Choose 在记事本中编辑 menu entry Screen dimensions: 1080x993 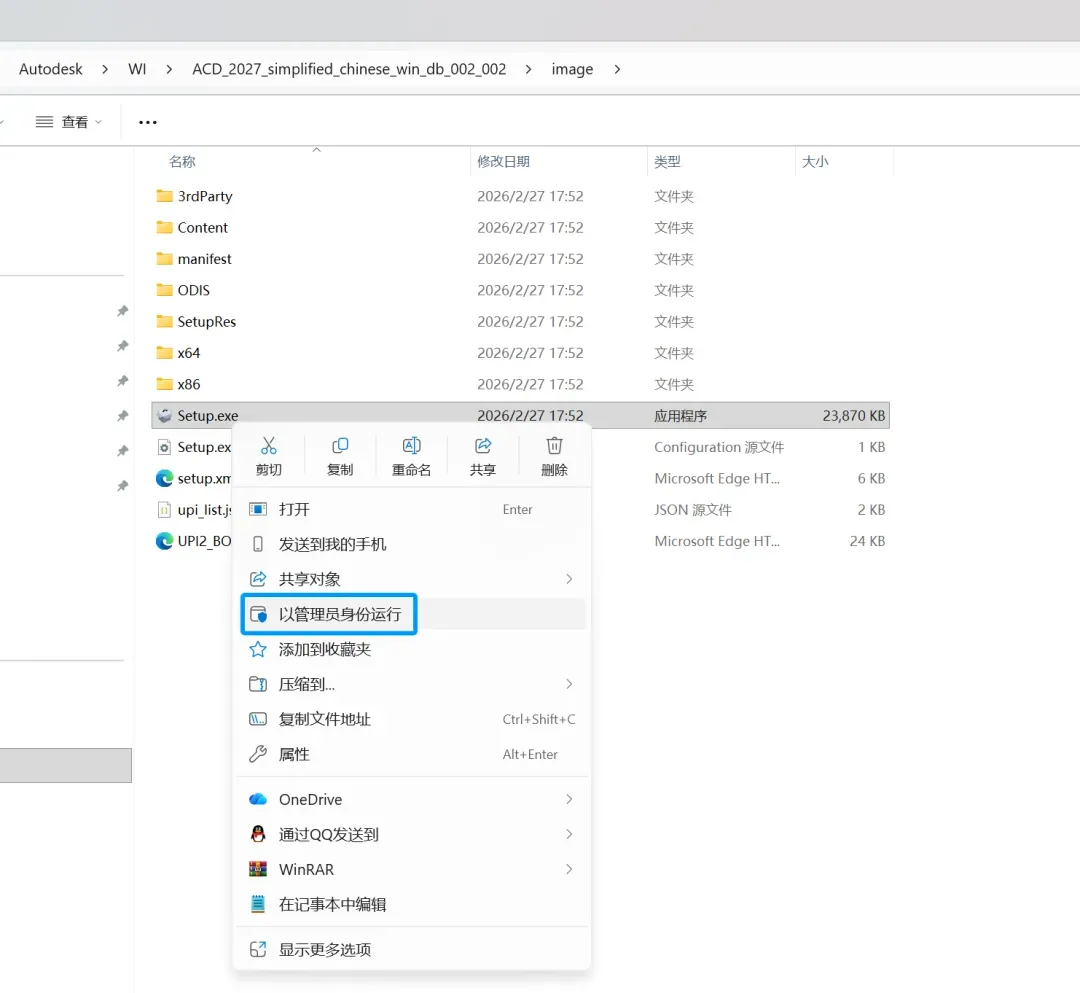click(x=412, y=904)
